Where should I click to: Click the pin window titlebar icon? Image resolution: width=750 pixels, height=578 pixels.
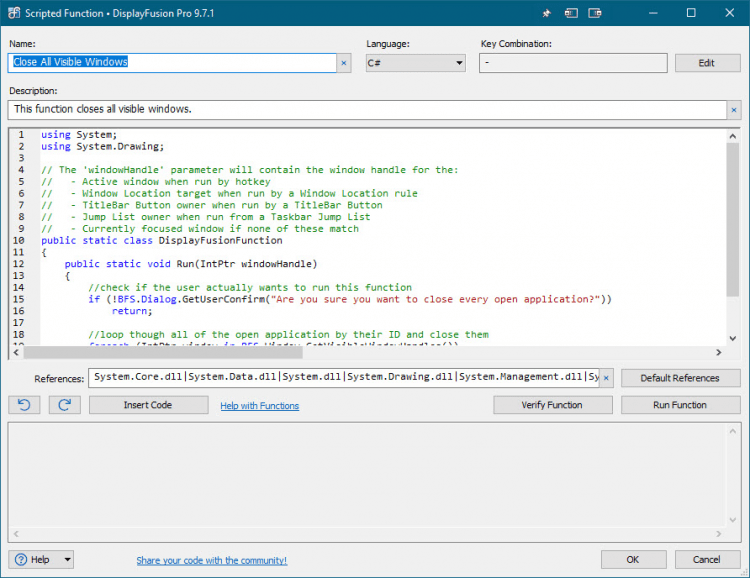546,13
